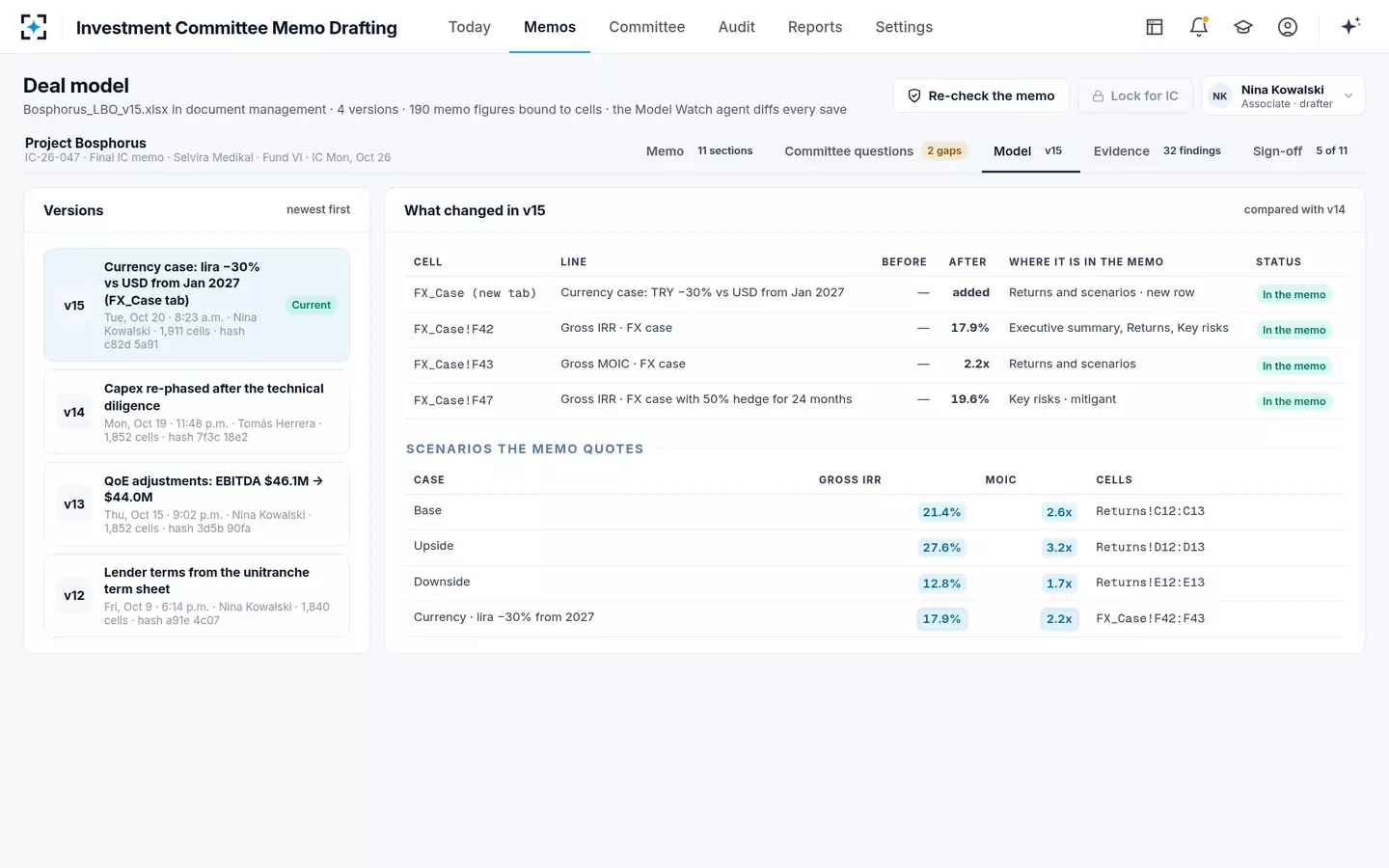Select the Memos tab
1389x868 pixels.
[550, 27]
